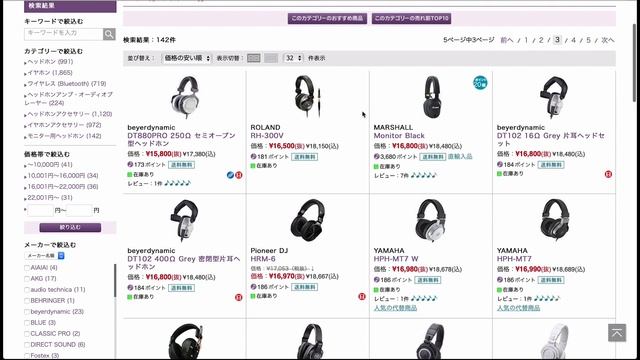Filter price range ~10,000円 (41)

coord(50,164)
